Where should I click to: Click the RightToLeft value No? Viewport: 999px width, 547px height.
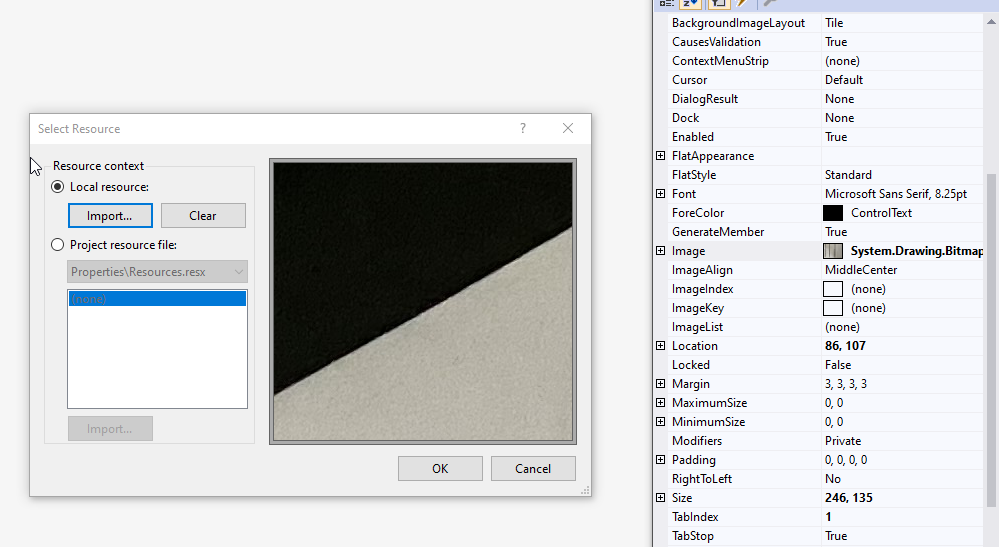(x=833, y=479)
